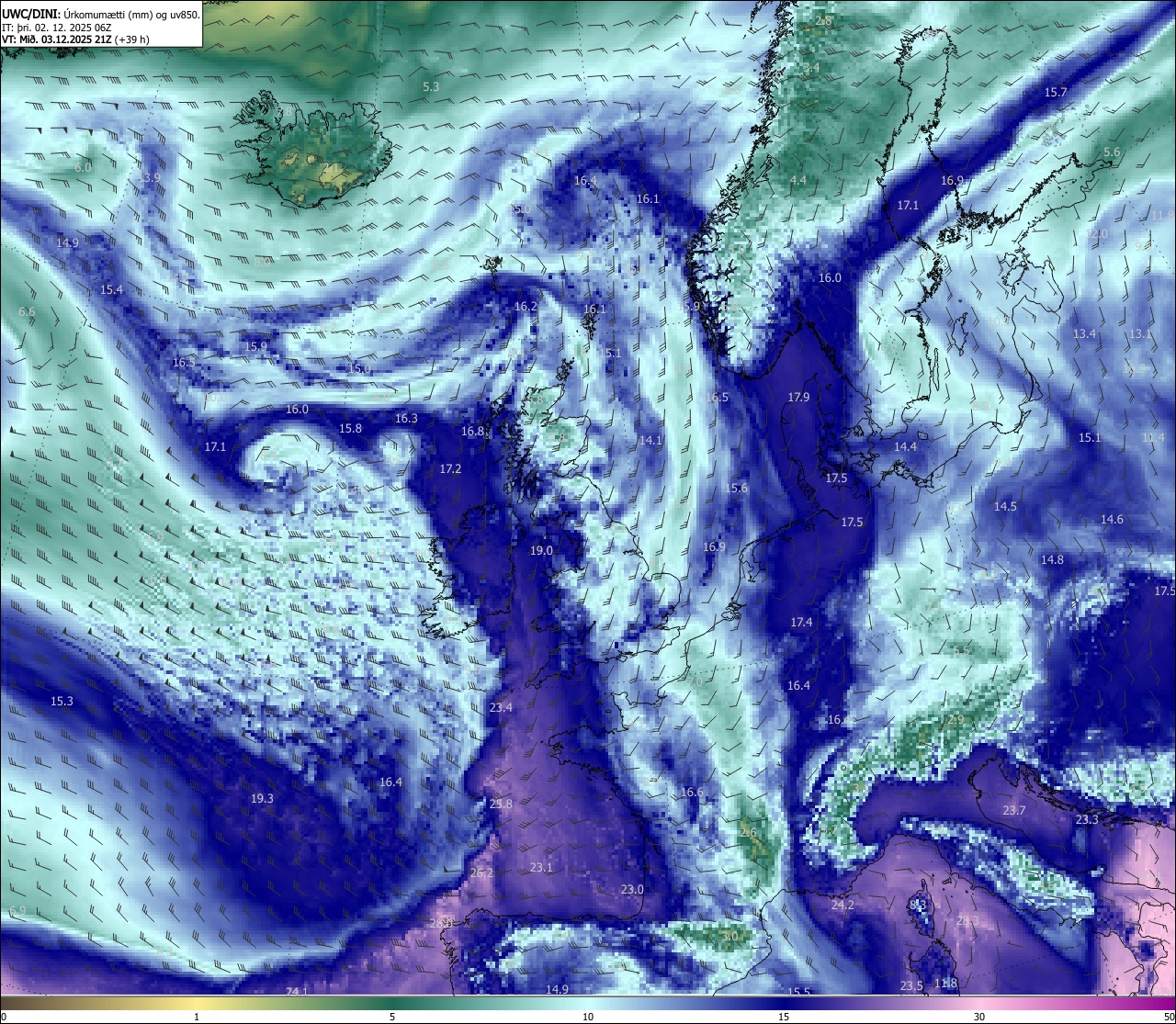Click the map value label "17.9"
1176x1024 pixels.
pyautogui.click(x=798, y=398)
